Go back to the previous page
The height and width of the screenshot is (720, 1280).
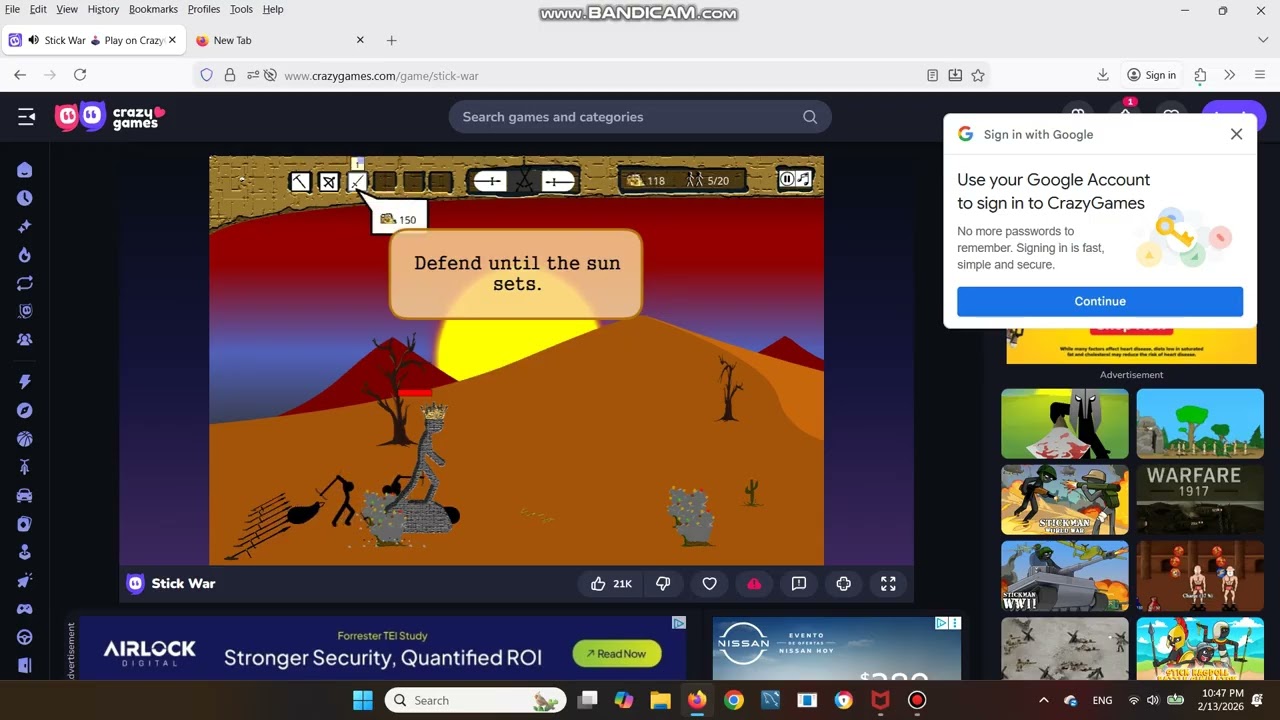[x=20, y=75]
